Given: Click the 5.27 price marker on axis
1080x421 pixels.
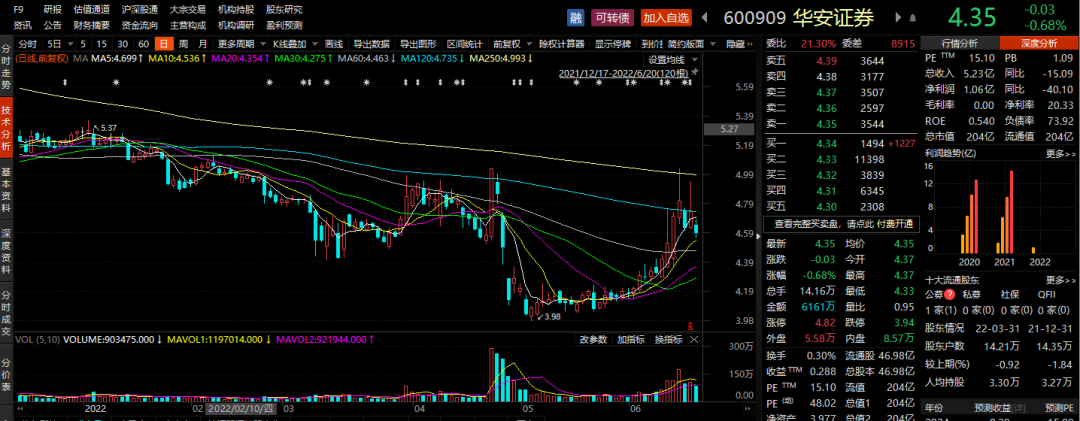Looking at the screenshot, I should click(728, 129).
